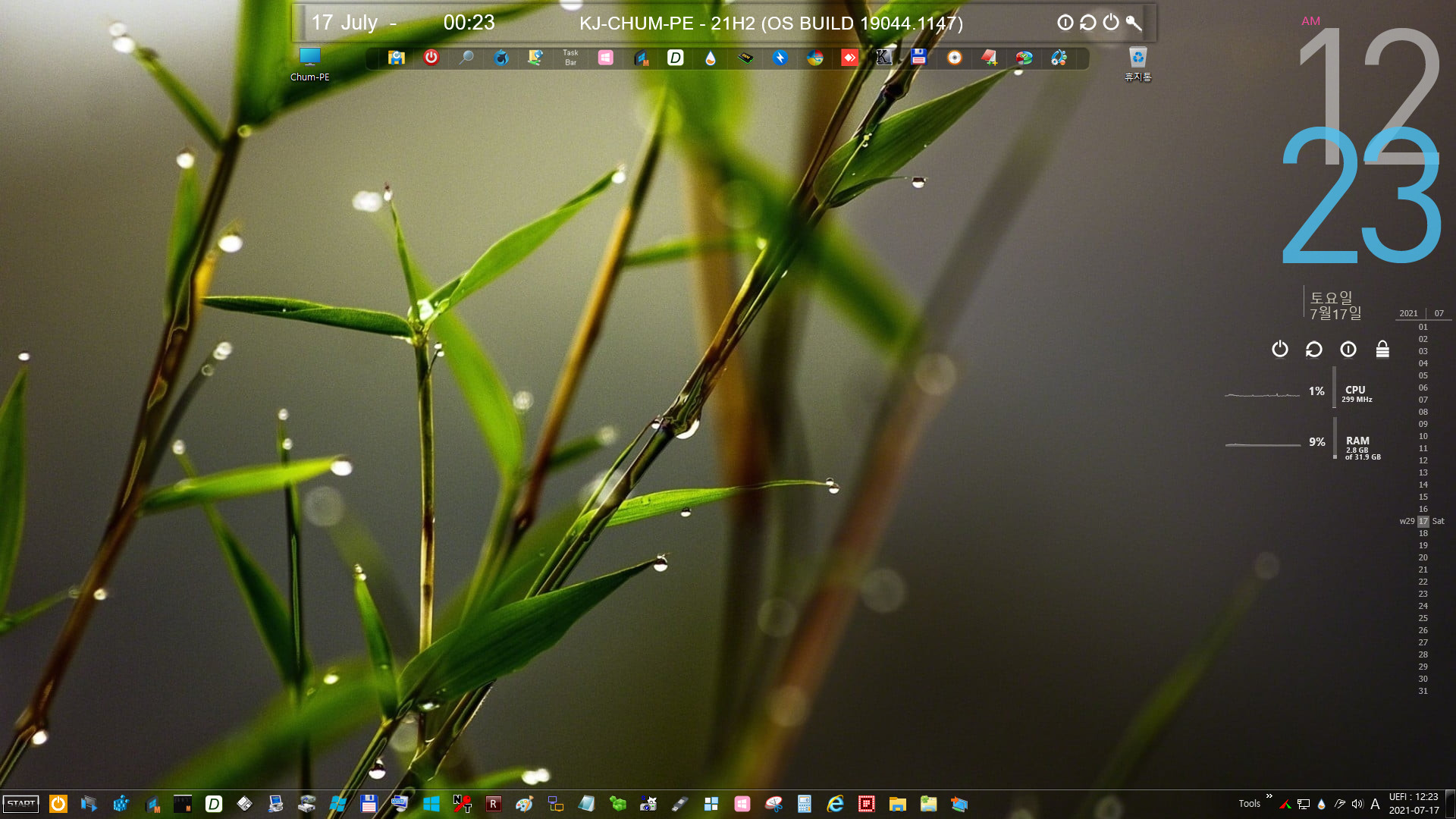
Task: Click the network monitor tray icon
Action: point(1304,804)
